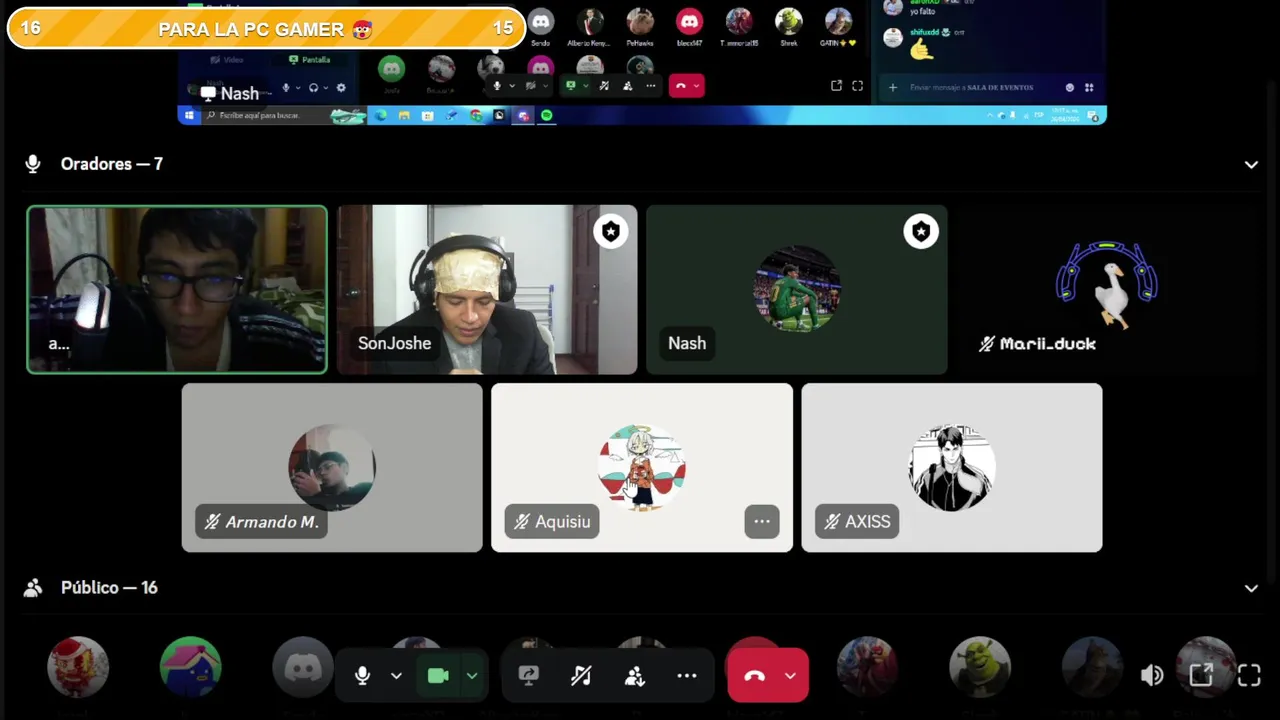Click headphones icon in shared user panel

point(314,88)
